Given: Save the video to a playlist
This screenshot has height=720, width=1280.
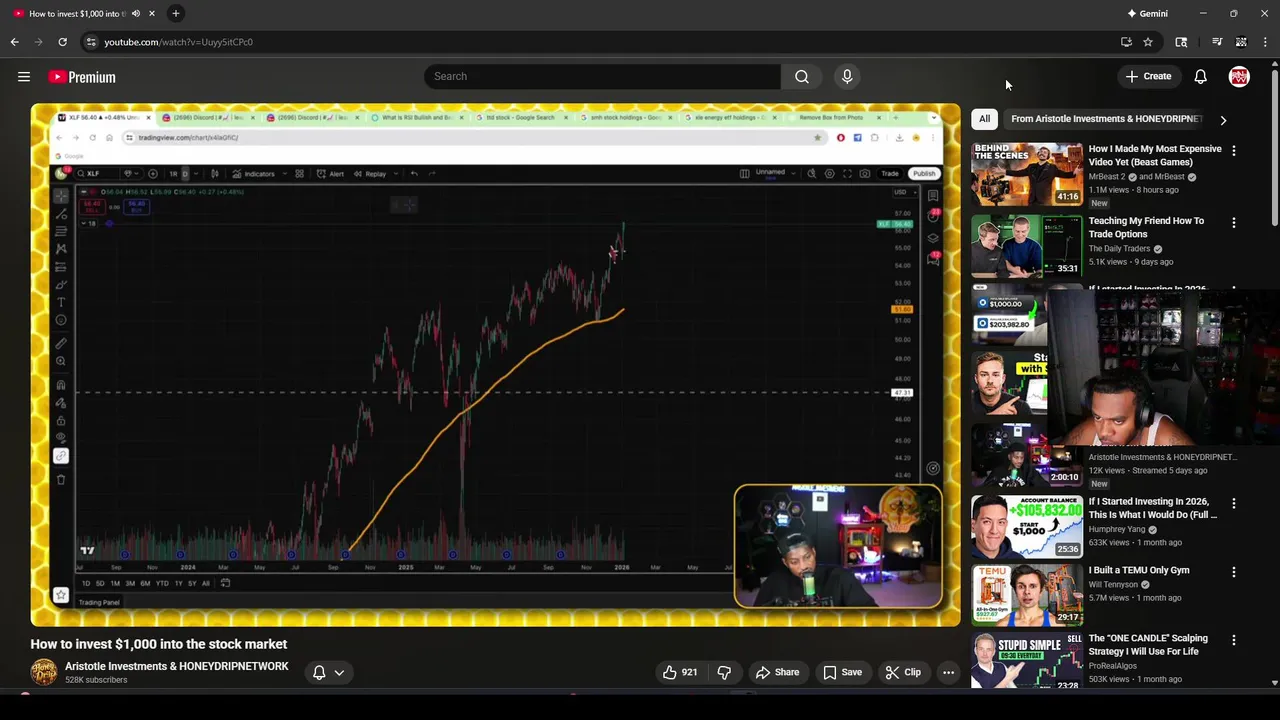Looking at the screenshot, I should (842, 672).
